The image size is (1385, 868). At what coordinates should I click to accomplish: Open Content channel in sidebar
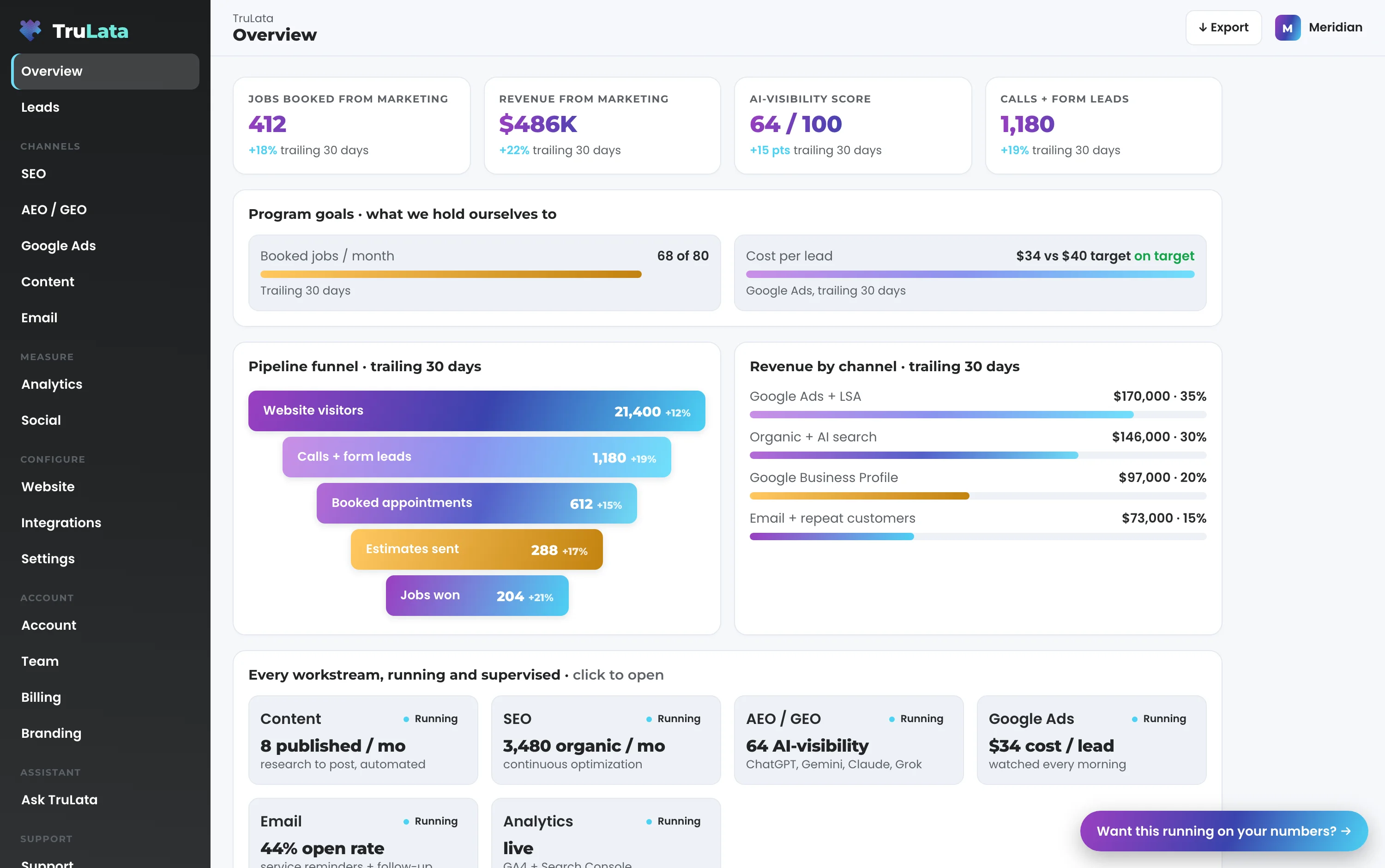105,282
